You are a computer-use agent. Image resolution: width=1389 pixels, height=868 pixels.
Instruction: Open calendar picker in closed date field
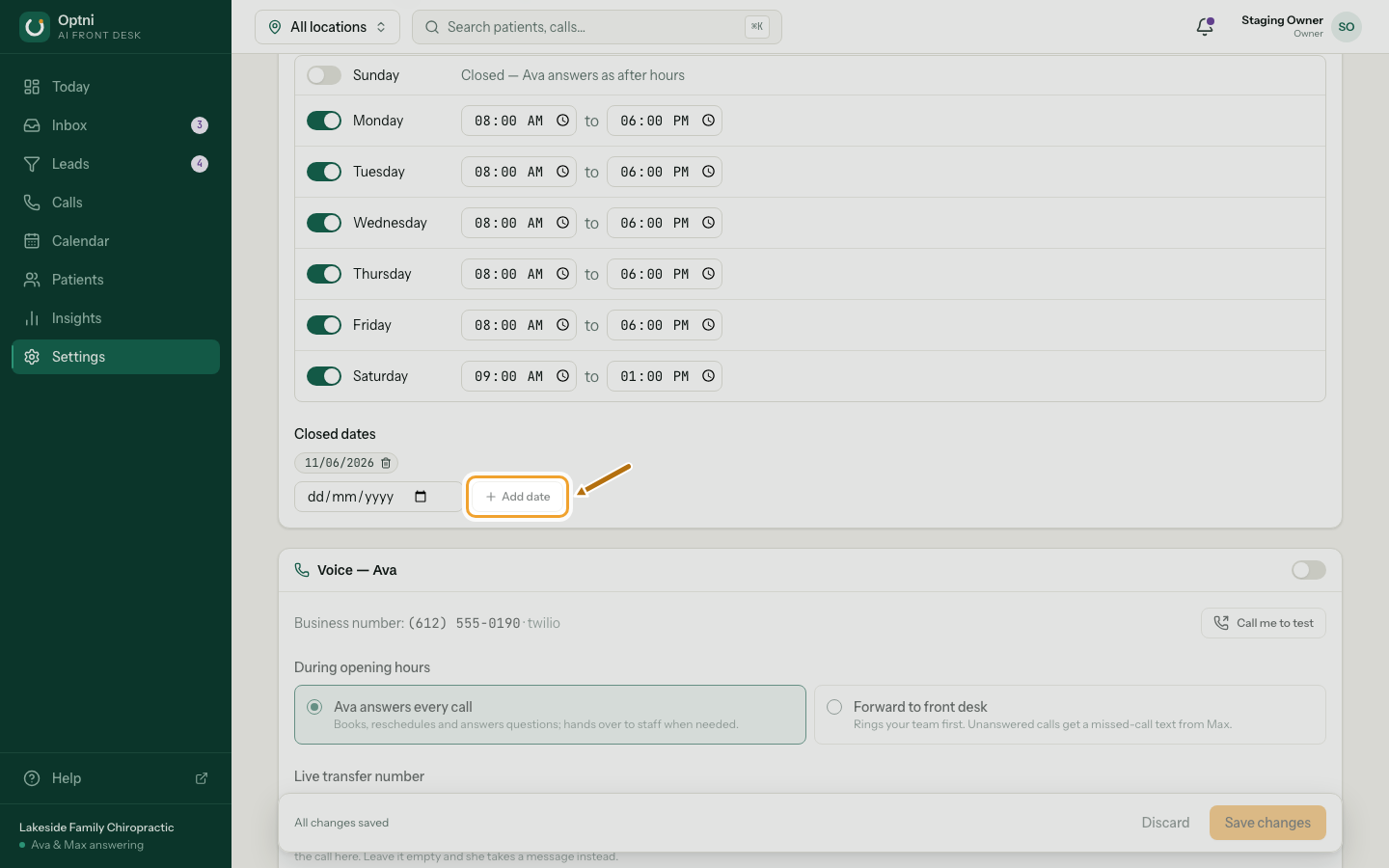421,497
